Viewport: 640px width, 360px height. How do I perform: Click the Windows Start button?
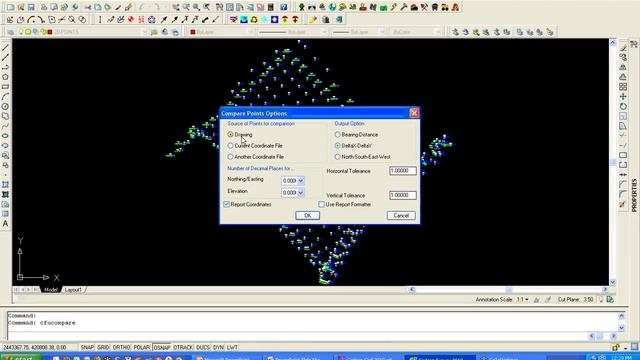[20, 358]
